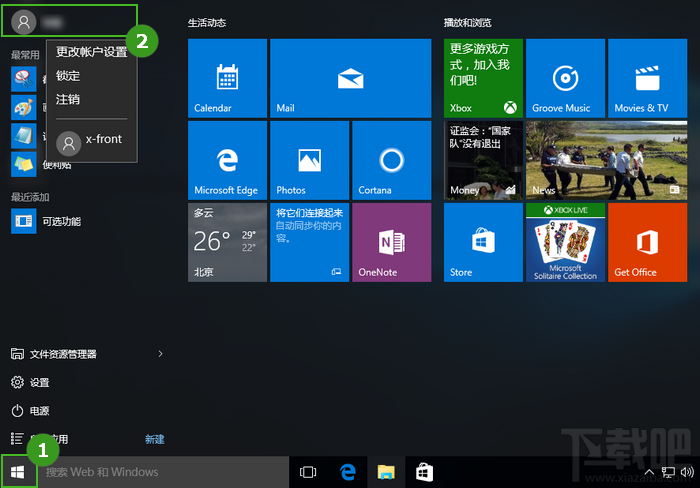Open the Movies & TV tile
This screenshot has height=488, width=700.
647,78
